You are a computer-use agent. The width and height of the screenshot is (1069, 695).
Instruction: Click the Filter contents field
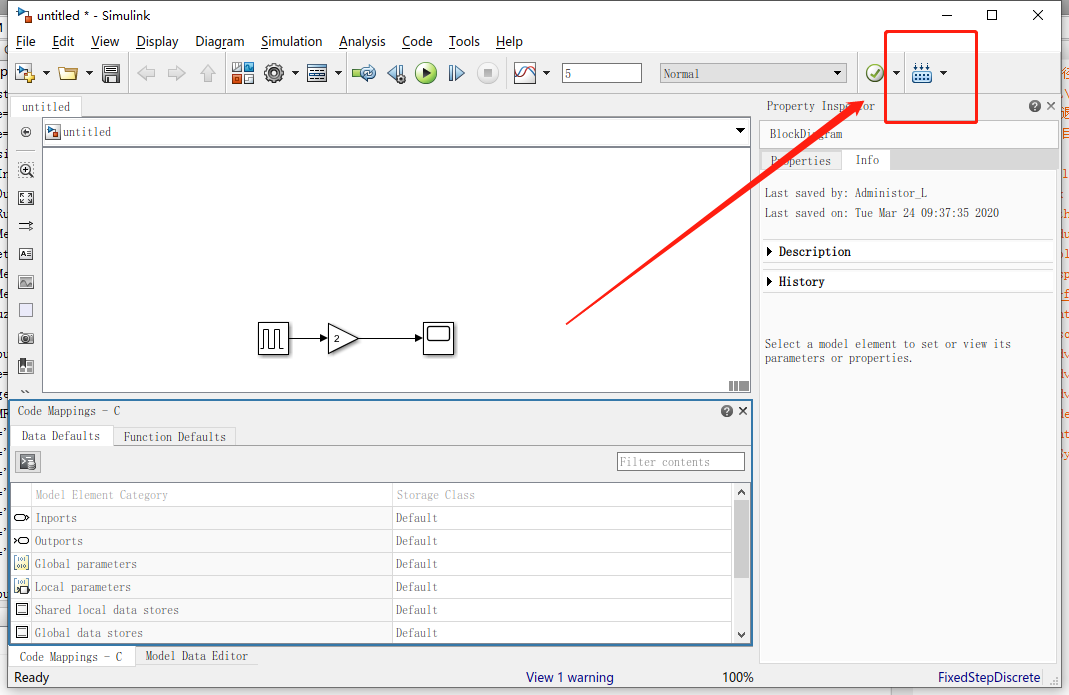point(680,462)
